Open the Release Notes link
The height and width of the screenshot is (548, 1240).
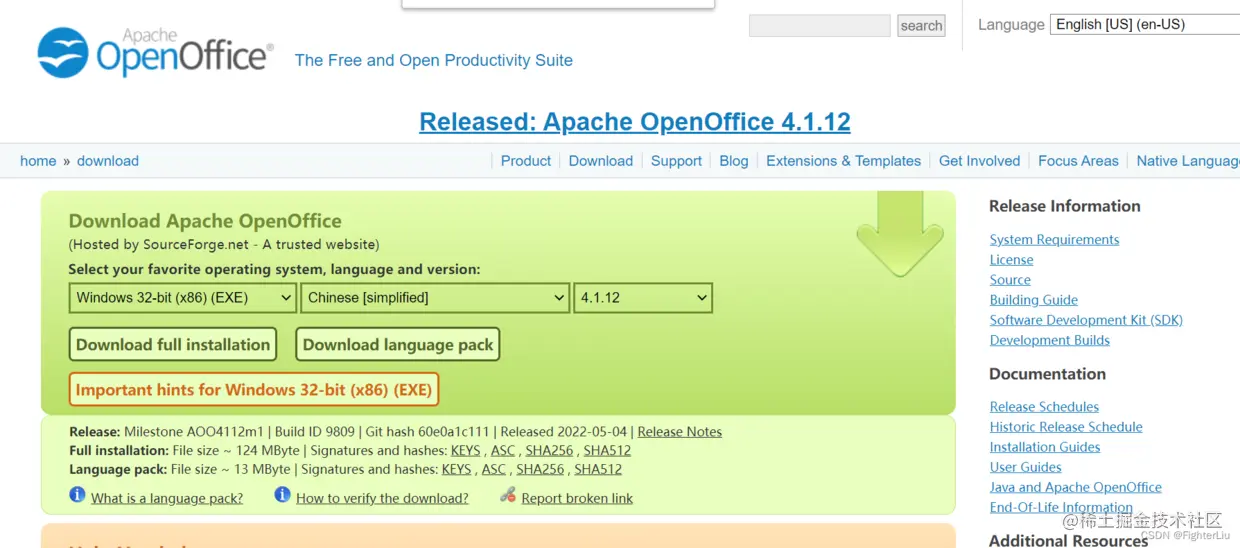(x=680, y=432)
